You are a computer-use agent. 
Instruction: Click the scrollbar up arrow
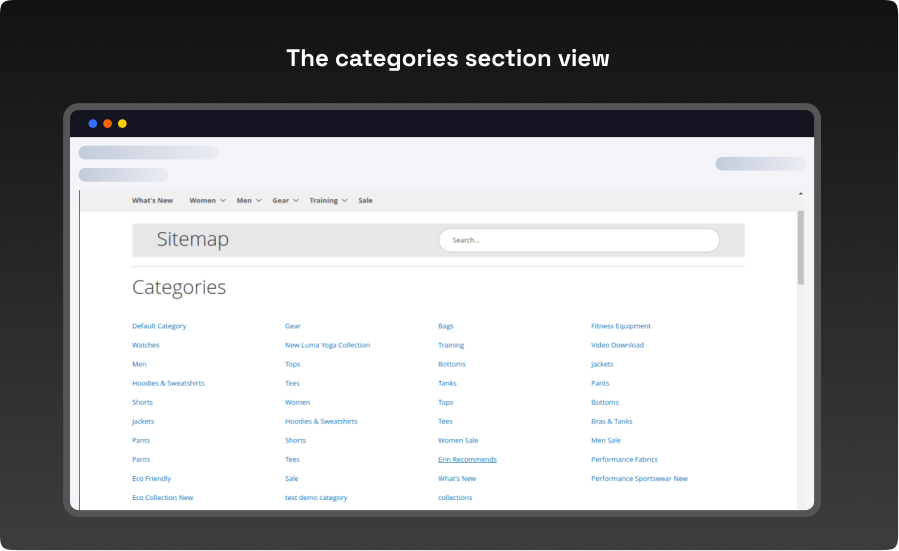point(800,194)
